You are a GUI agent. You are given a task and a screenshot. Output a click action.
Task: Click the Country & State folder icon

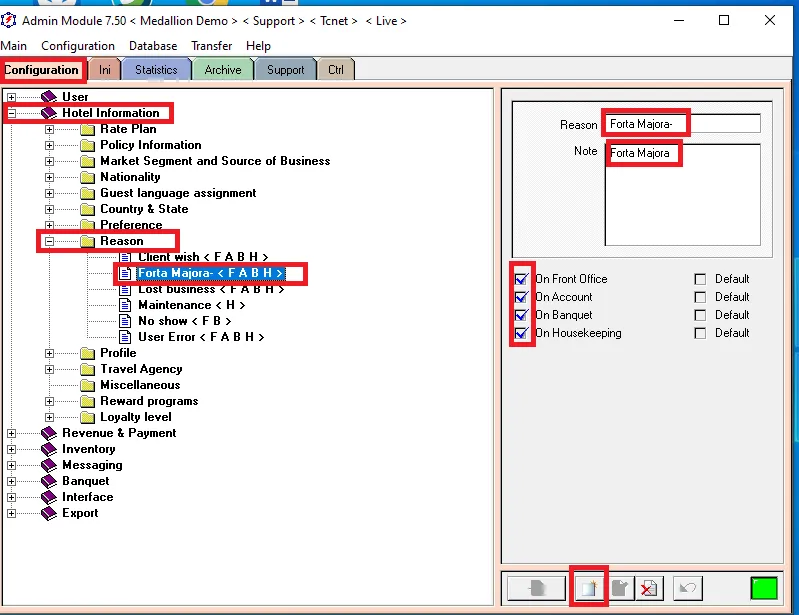click(88, 209)
